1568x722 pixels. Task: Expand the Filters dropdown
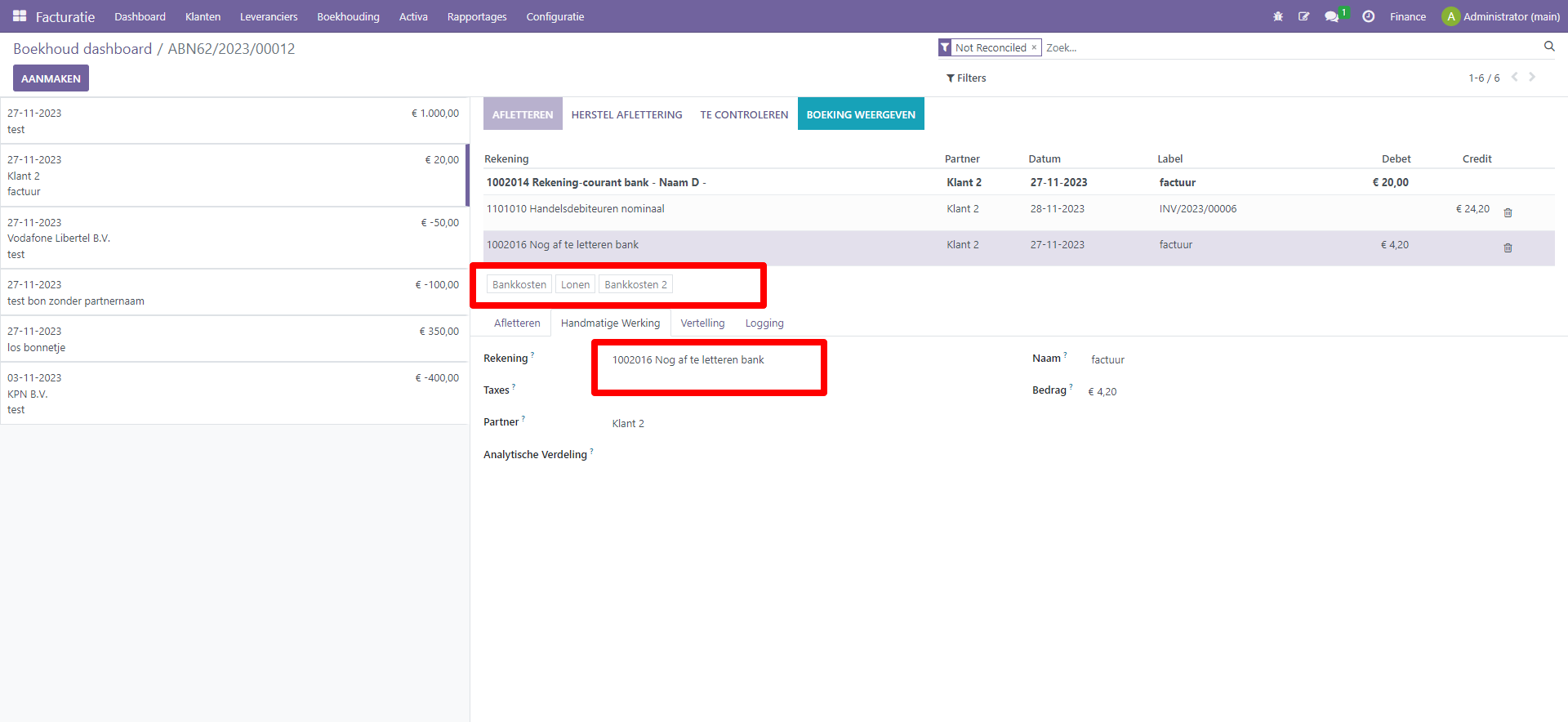coord(966,78)
